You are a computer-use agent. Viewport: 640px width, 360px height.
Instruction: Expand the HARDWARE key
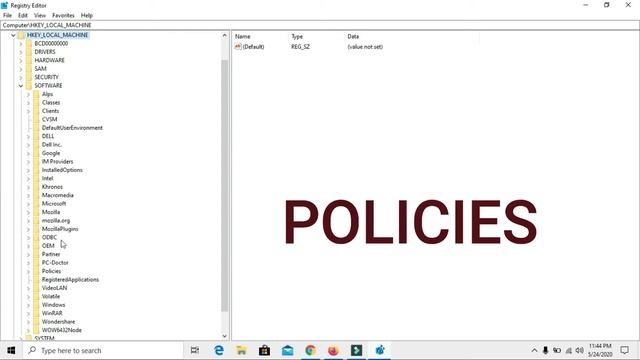(21, 60)
